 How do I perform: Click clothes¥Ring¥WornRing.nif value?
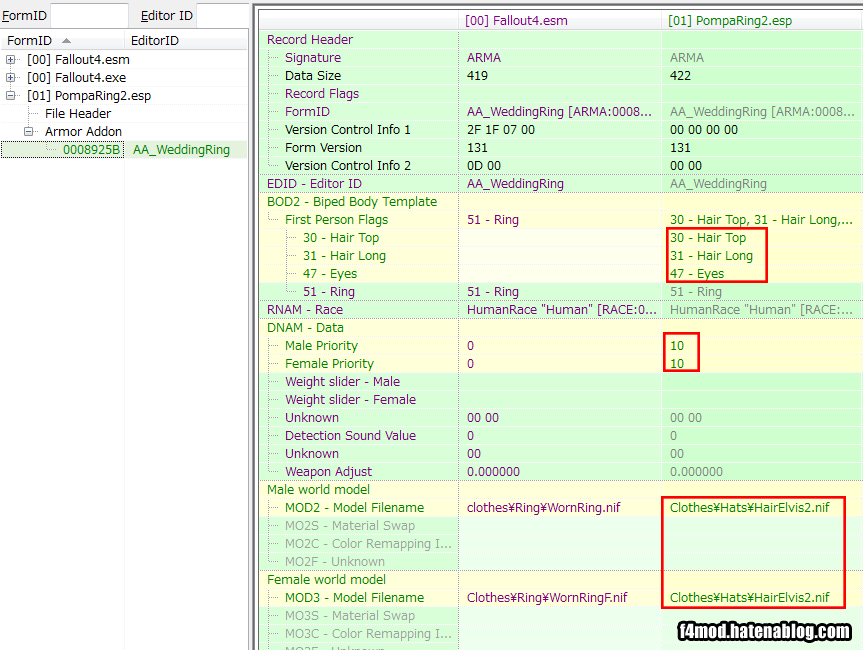[543, 508]
